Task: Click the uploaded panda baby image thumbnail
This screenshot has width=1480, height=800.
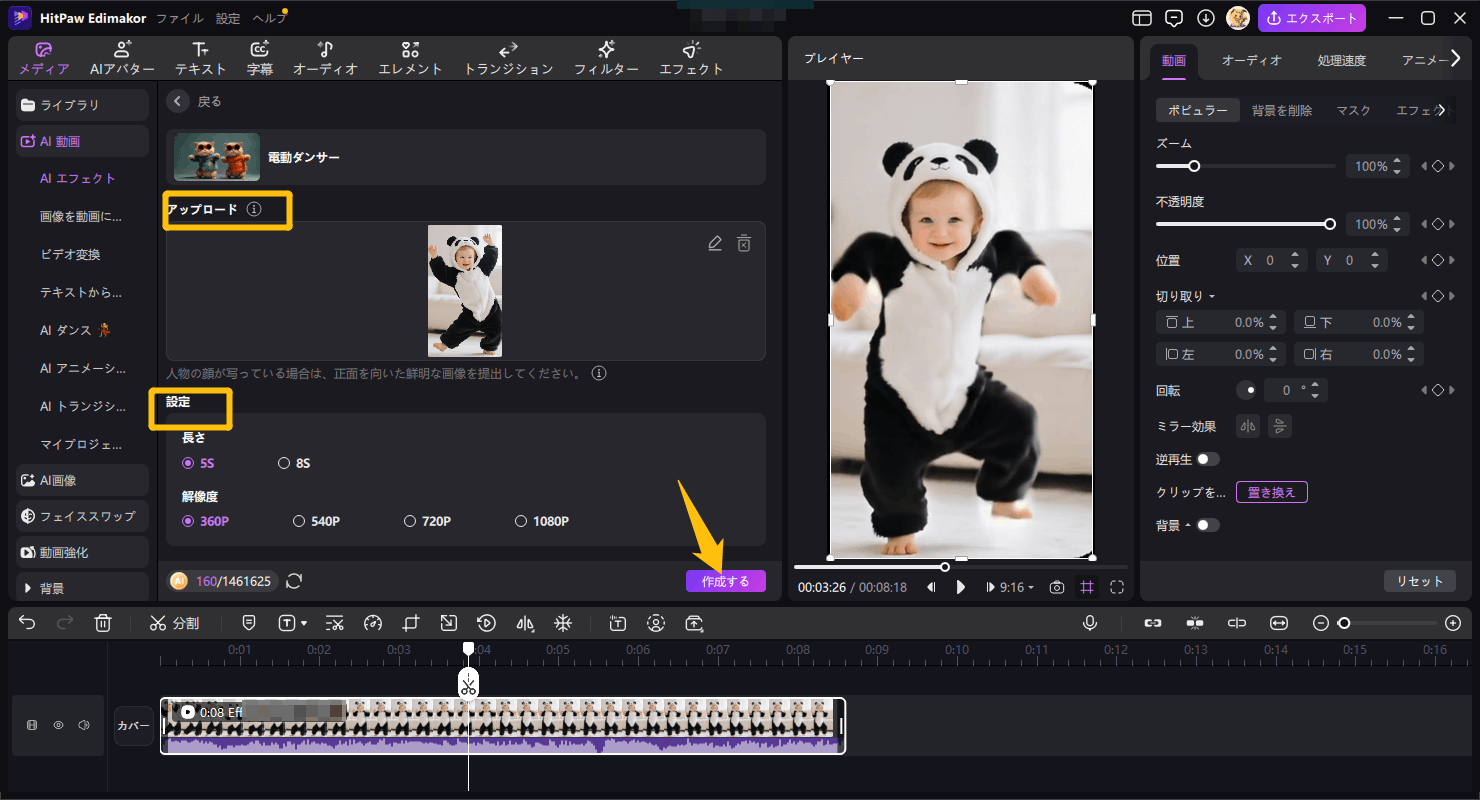Action: (x=465, y=290)
